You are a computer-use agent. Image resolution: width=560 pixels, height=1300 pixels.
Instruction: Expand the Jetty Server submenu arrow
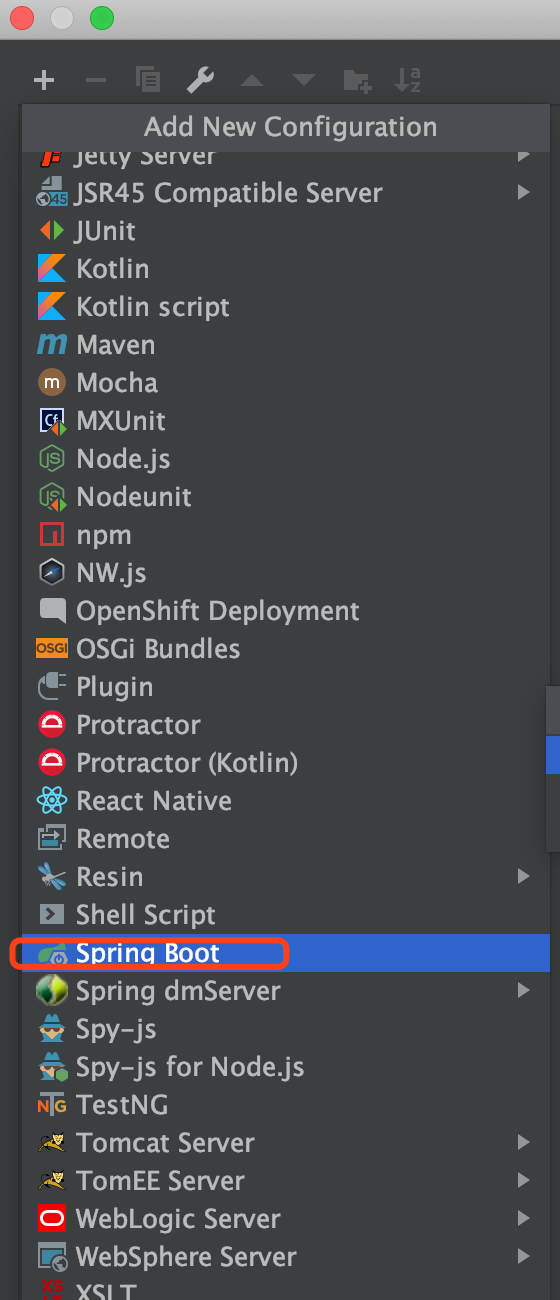click(x=524, y=155)
